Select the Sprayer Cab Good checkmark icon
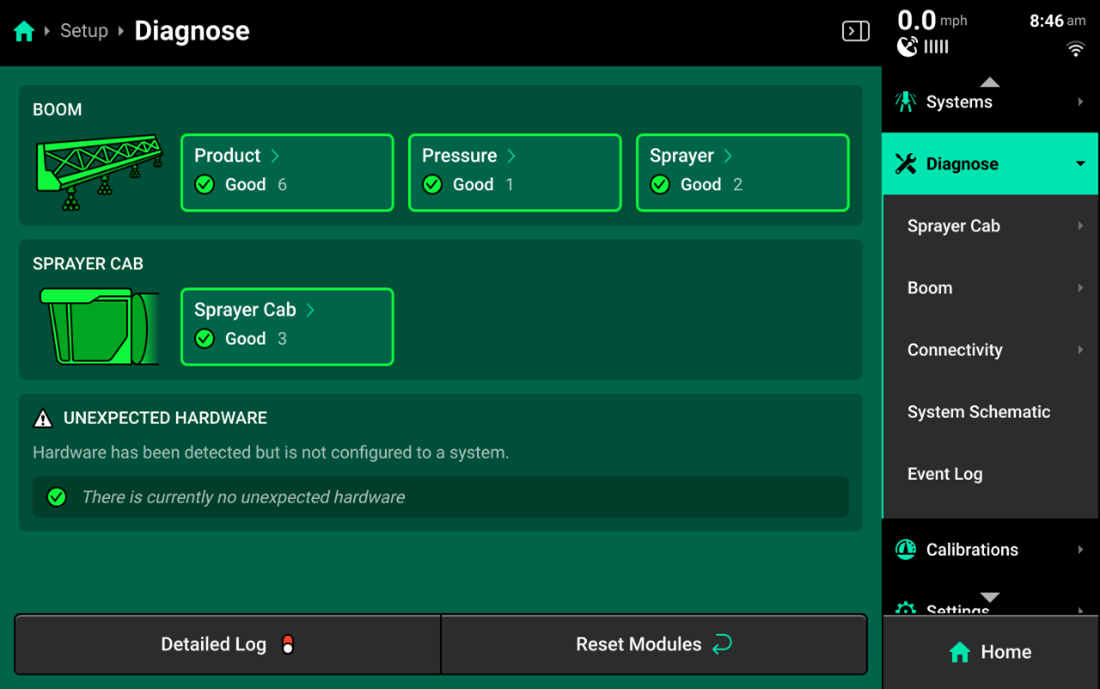This screenshot has width=1100, height=689. [205, 339]
